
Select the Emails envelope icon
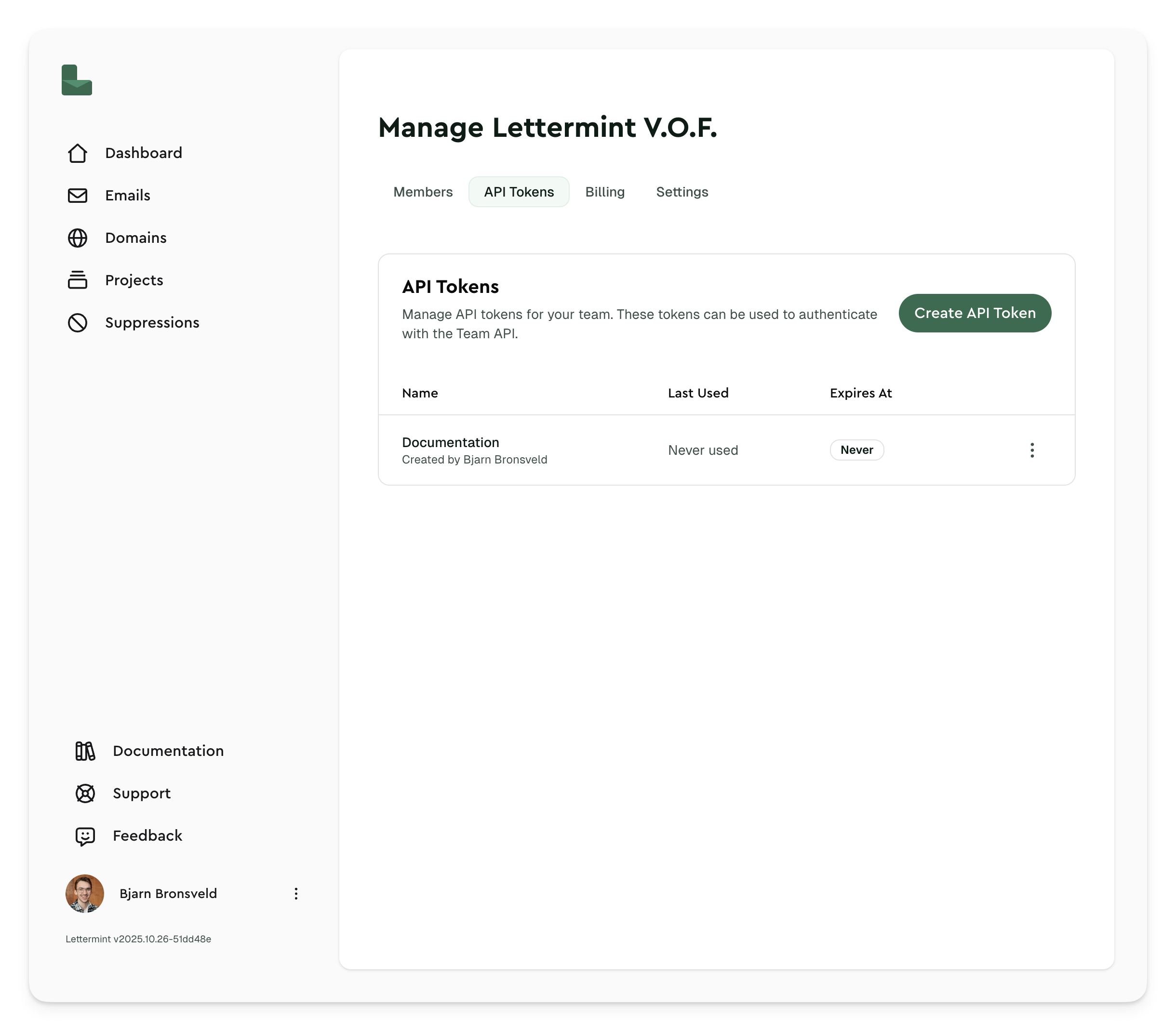(78, 196)
